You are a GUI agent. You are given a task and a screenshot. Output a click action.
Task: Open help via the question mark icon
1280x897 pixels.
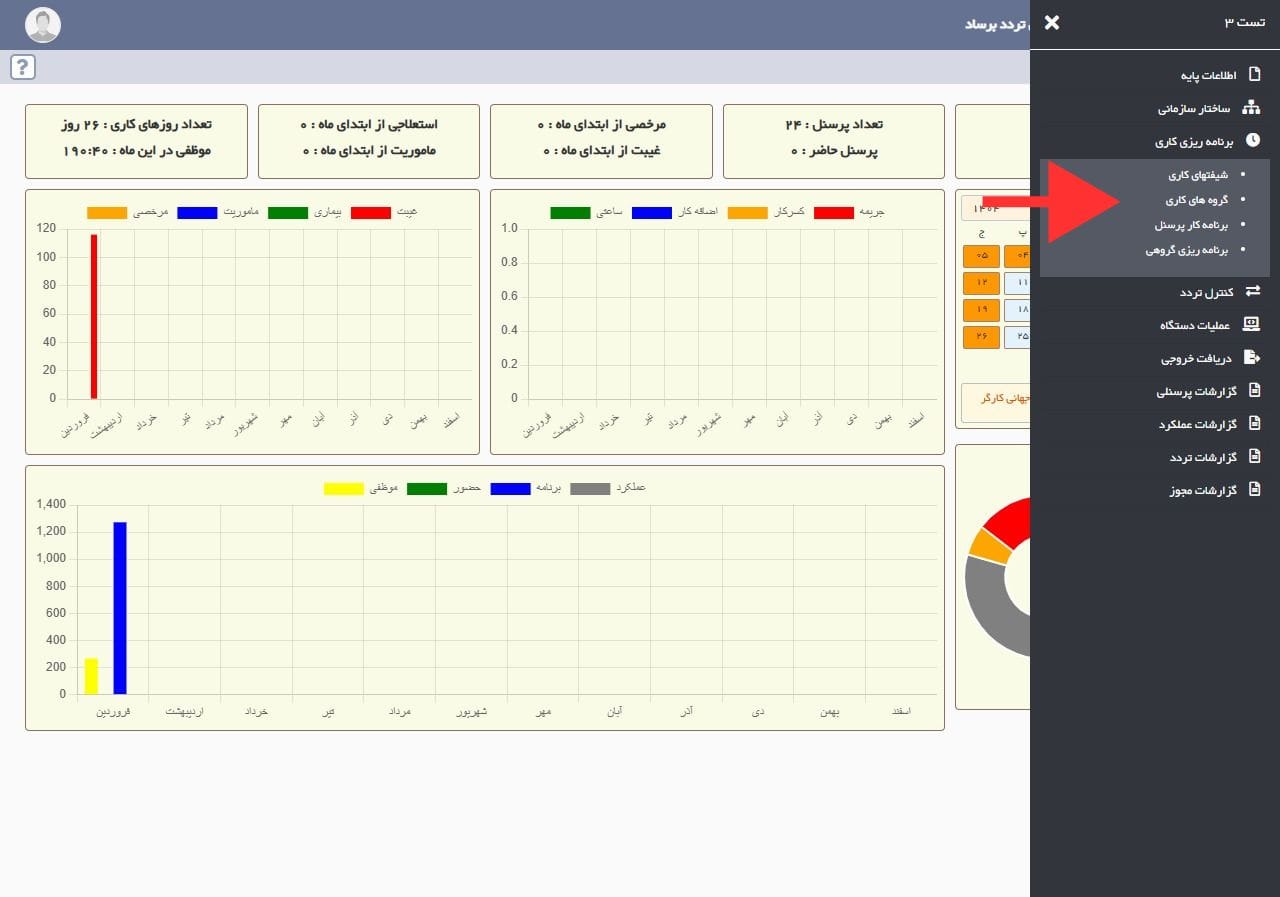23,67
